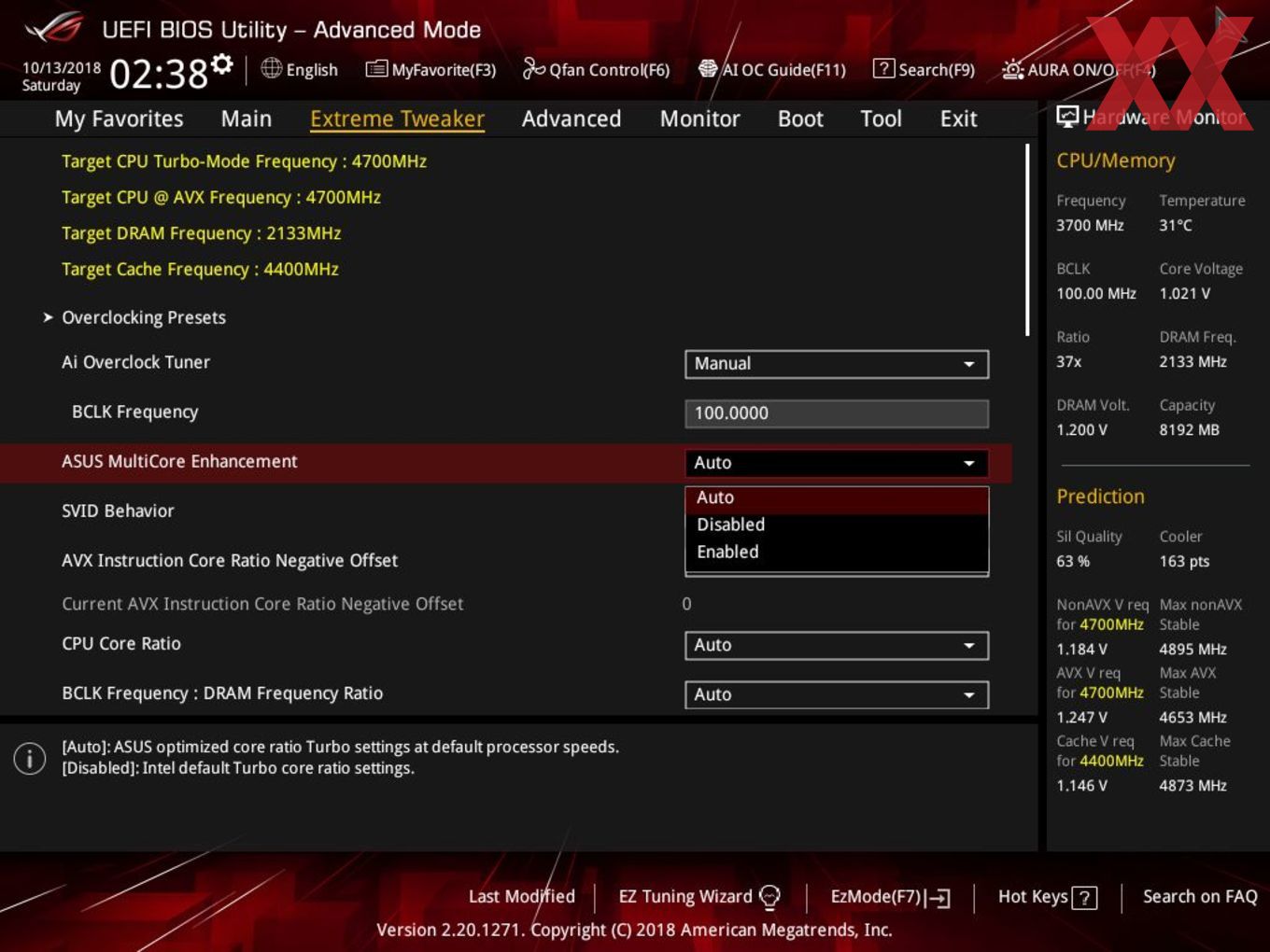Click the info icon in help panel
Image resolution: width=1270 pixels, height=952 pixels.
30,759
